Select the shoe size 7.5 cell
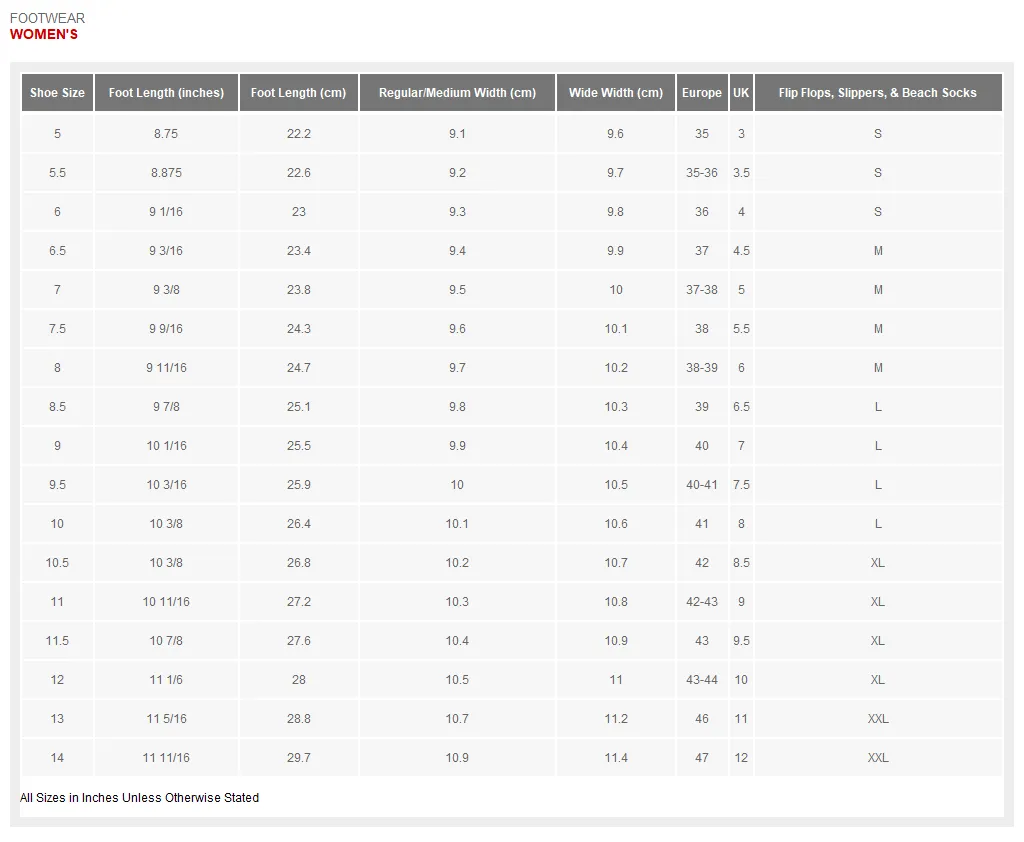Viewport: 1024px width, 842px height. (57, 329)
